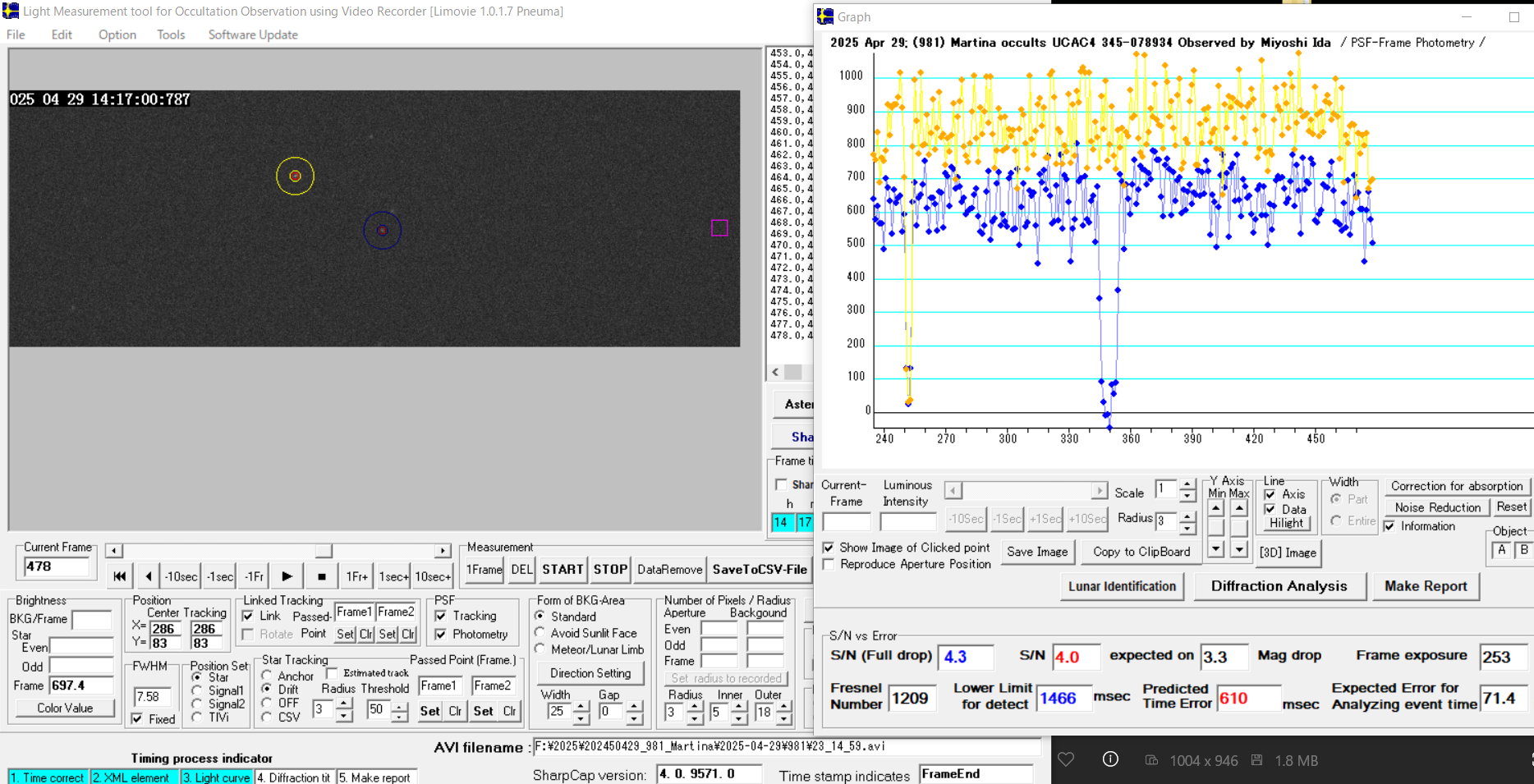This screenshot has height=784, width=1534.
Task: Click the Diffraction Analysis button
Action: [1279, 586]
